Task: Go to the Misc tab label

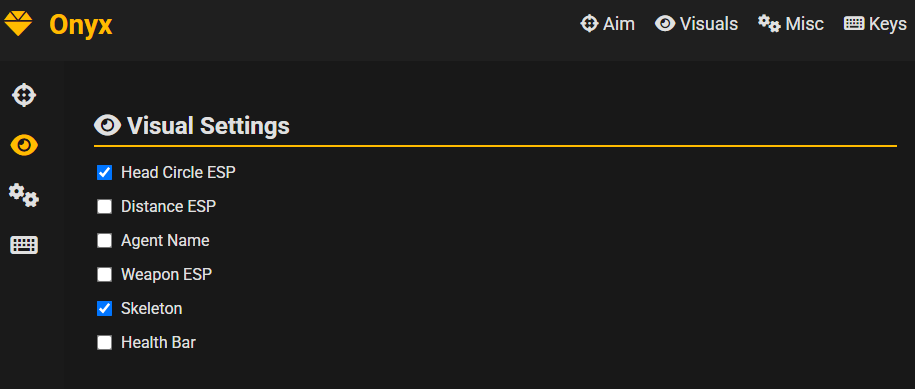Action: pyautogui.click(x=805, y=24)
